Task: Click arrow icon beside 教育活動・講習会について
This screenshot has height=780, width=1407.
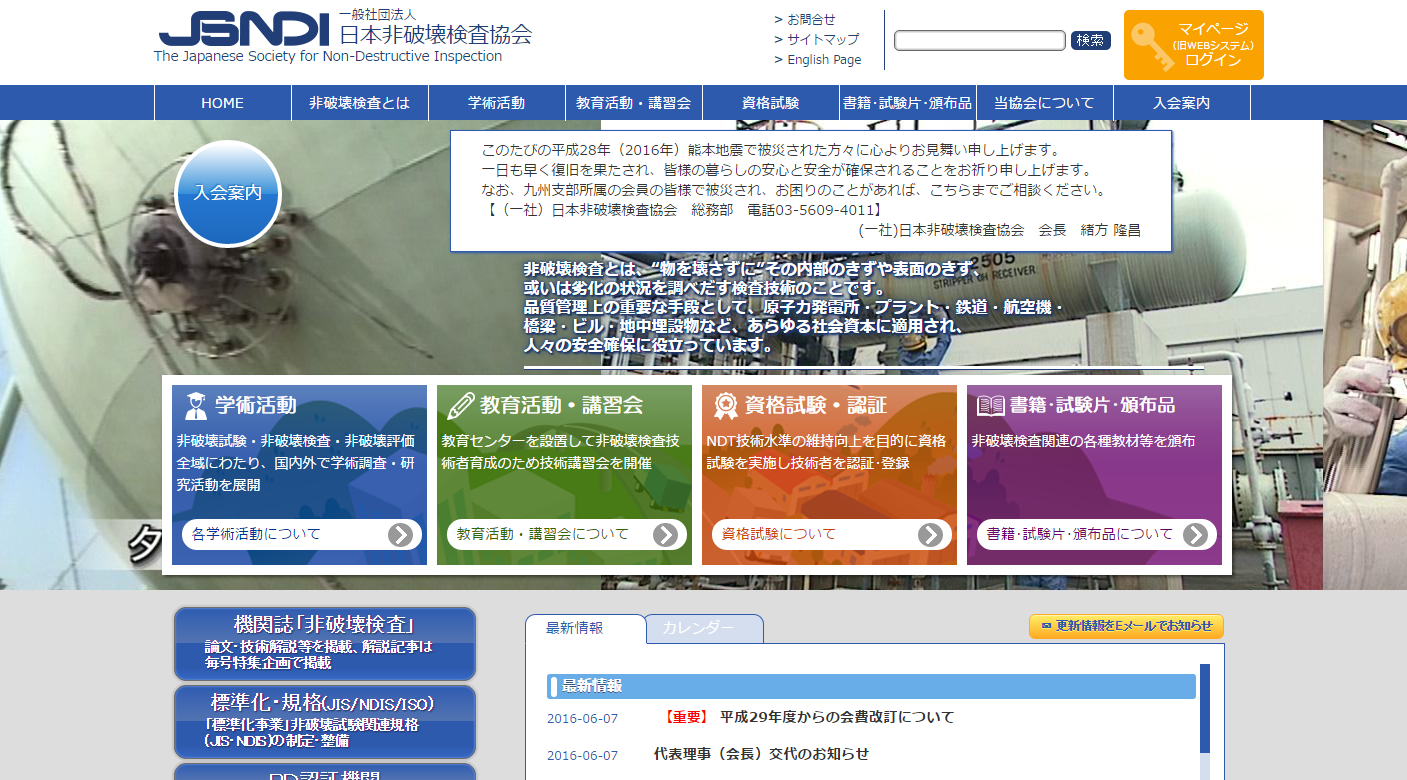Action: pyautogui.click(x=665, y=535)
